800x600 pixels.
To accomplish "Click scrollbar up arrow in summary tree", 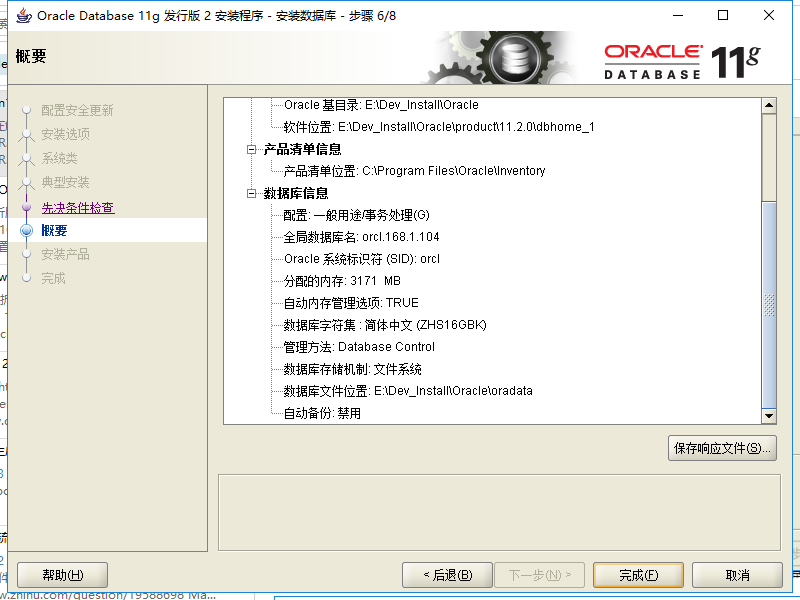I will coord(769,106).
